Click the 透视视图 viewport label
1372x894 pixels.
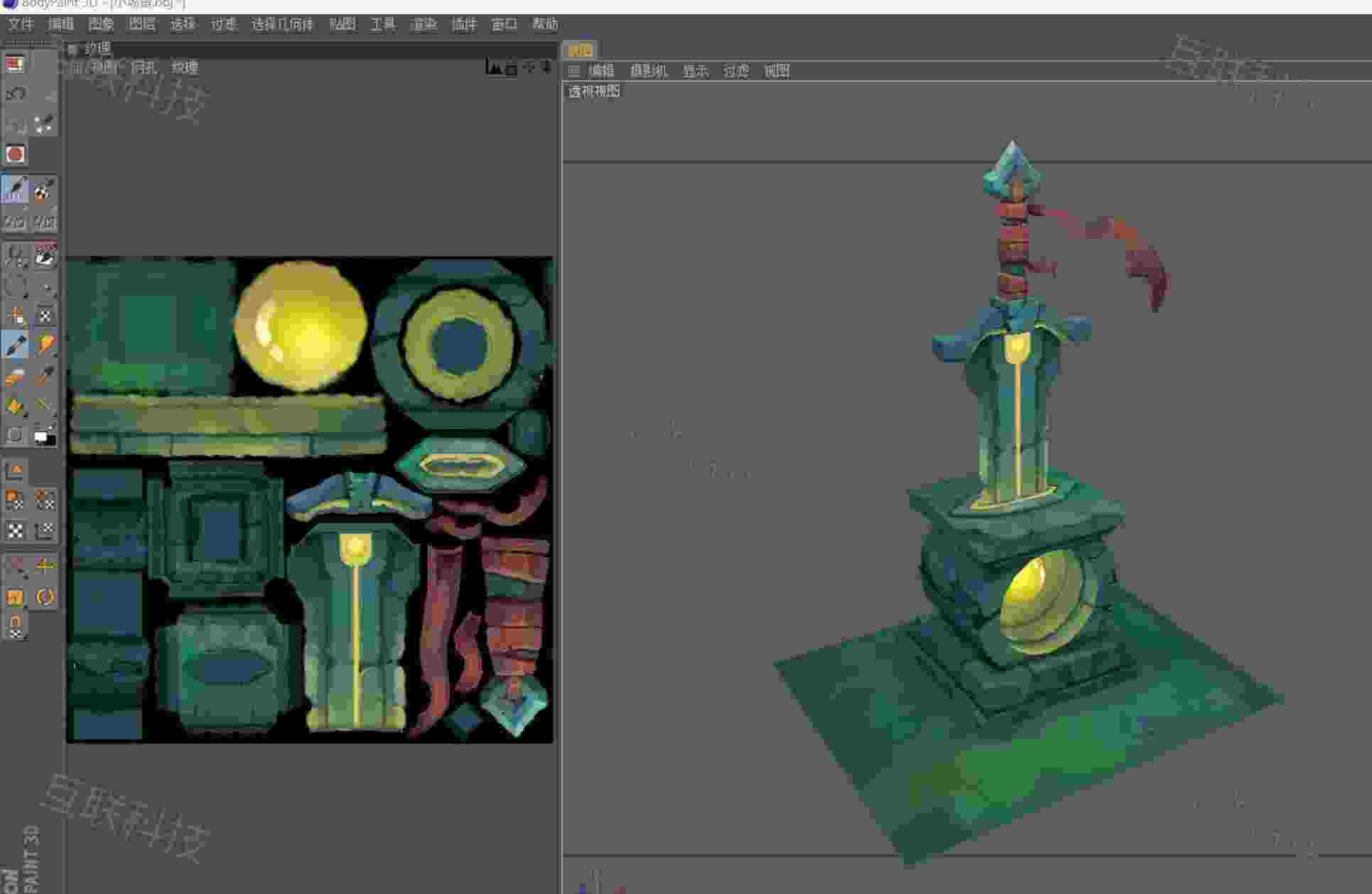(594, 92)
